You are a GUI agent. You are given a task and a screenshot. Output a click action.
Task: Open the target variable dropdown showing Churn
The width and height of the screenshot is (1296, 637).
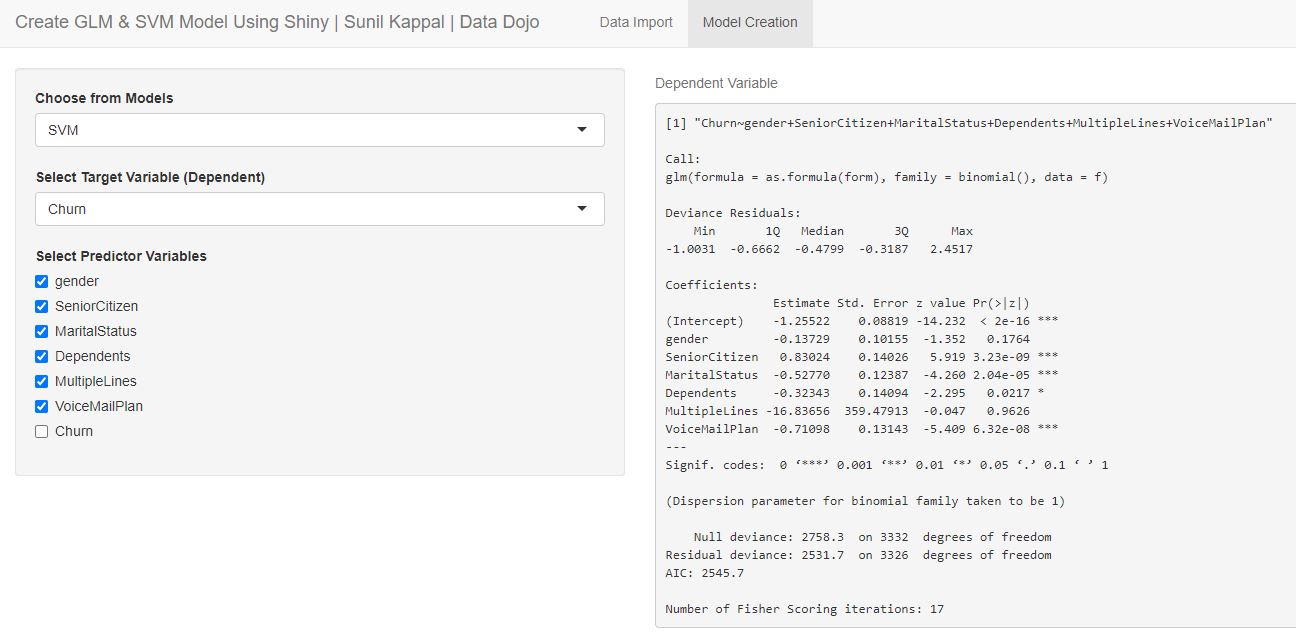point(300,209)
